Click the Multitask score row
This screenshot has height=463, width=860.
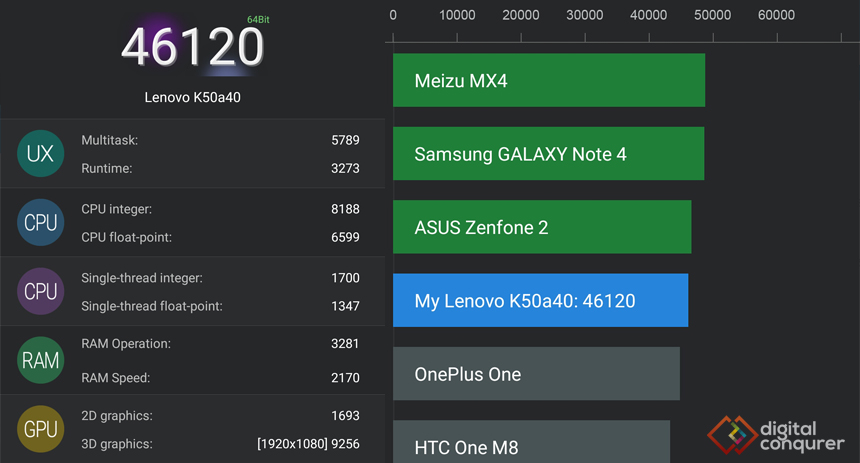pyautogui.click(x=220, y=140)
